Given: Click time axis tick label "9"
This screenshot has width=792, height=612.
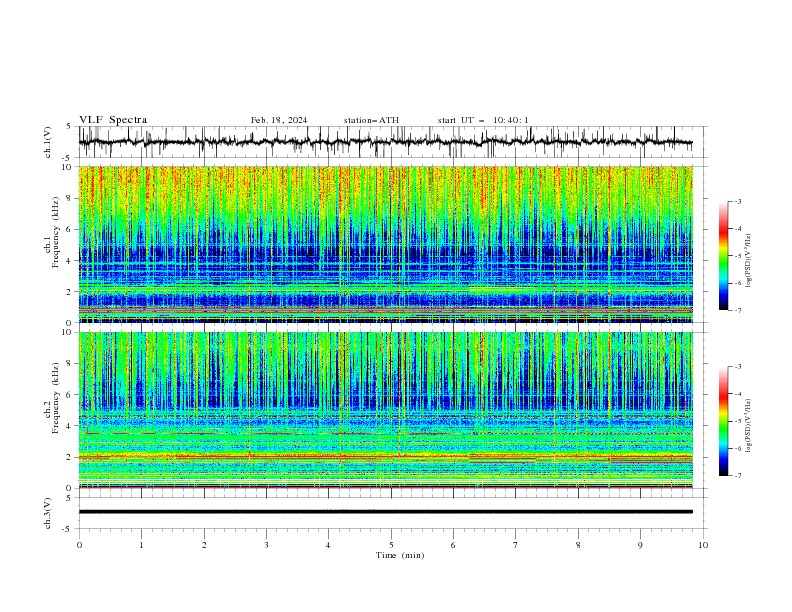Looking at the screenshot, I should pyautogui.click(x=640, y=545).
